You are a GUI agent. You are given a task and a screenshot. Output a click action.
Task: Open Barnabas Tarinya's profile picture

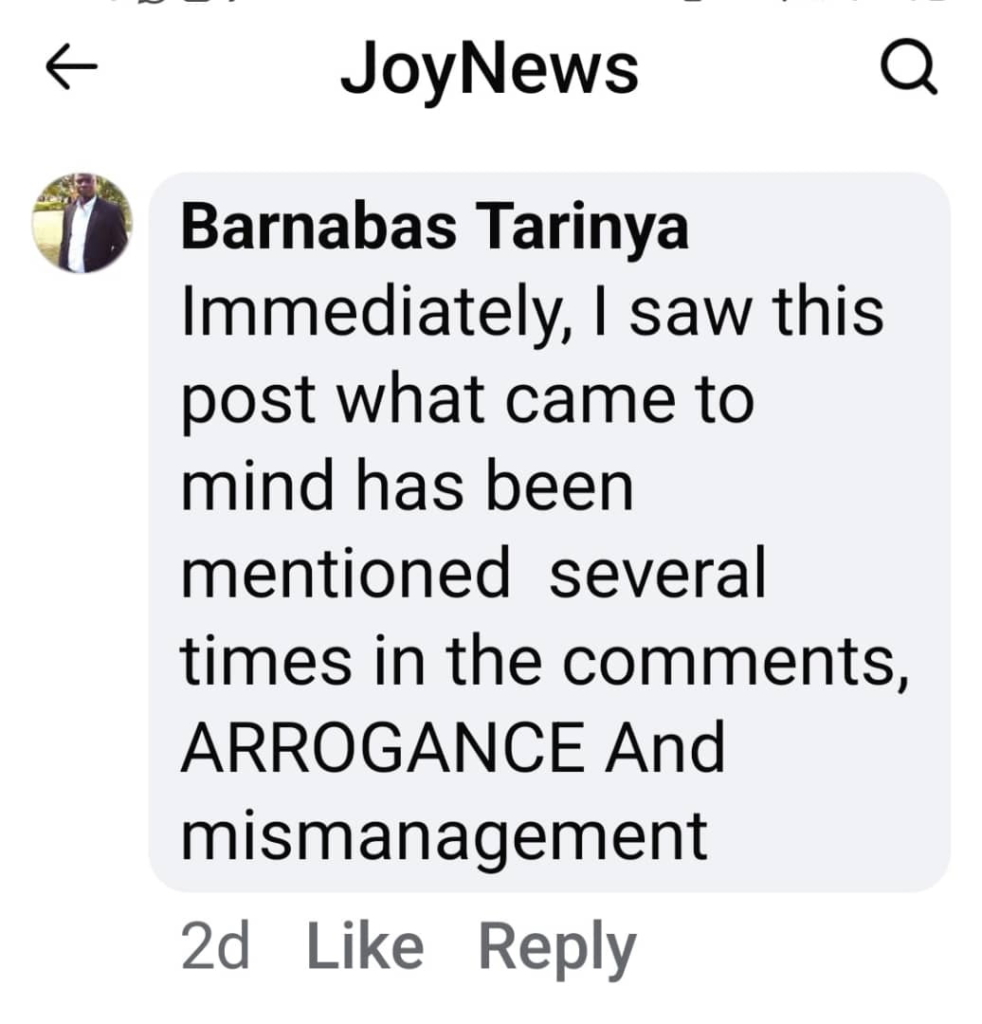(x=82, y=223)
